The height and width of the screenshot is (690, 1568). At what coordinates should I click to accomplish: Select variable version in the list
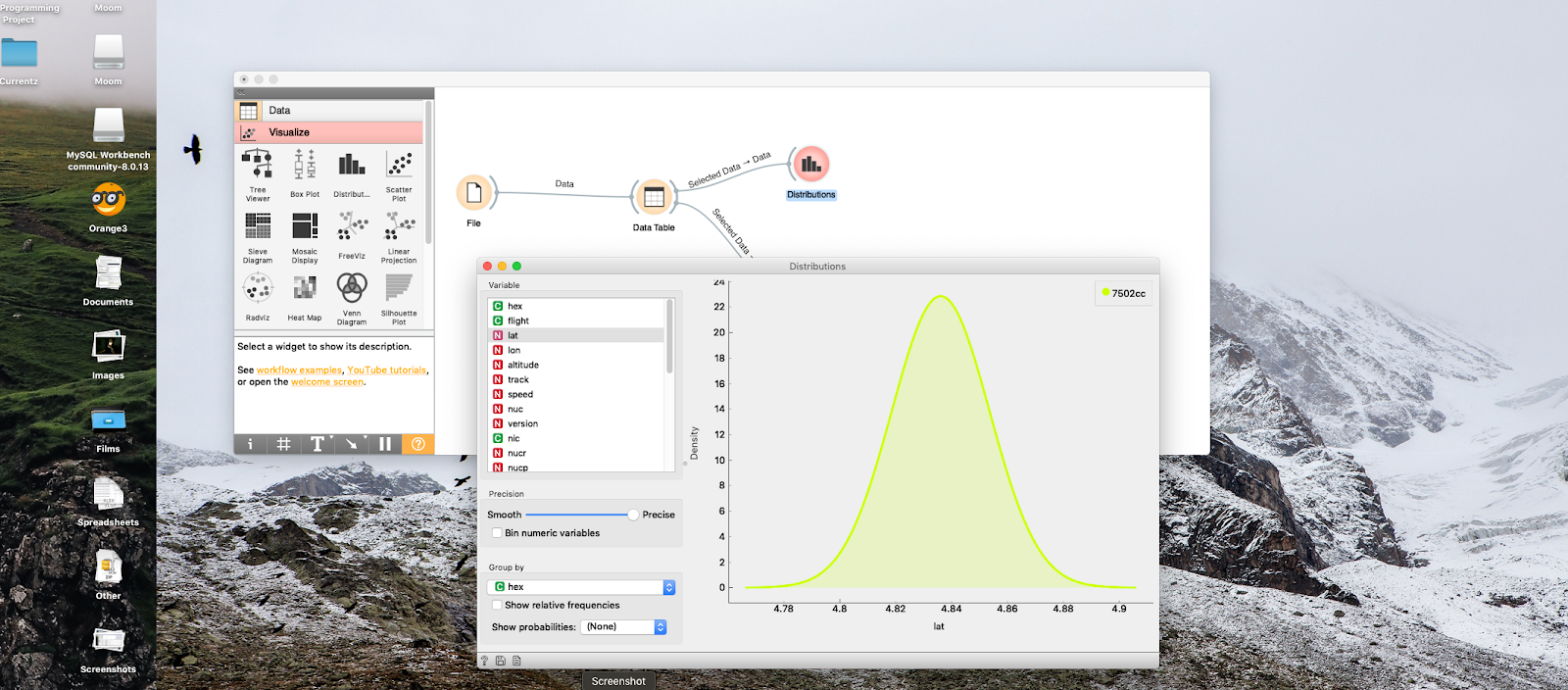576,423
